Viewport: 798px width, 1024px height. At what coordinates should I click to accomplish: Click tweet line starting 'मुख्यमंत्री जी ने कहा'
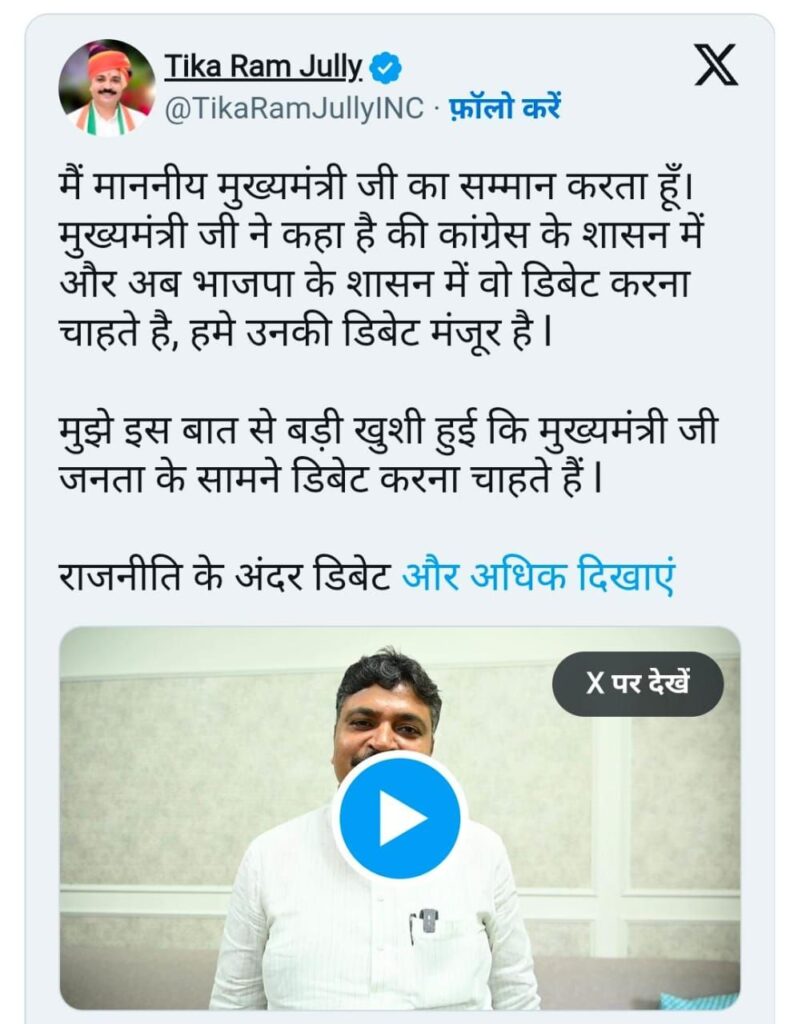pos(380,236)
